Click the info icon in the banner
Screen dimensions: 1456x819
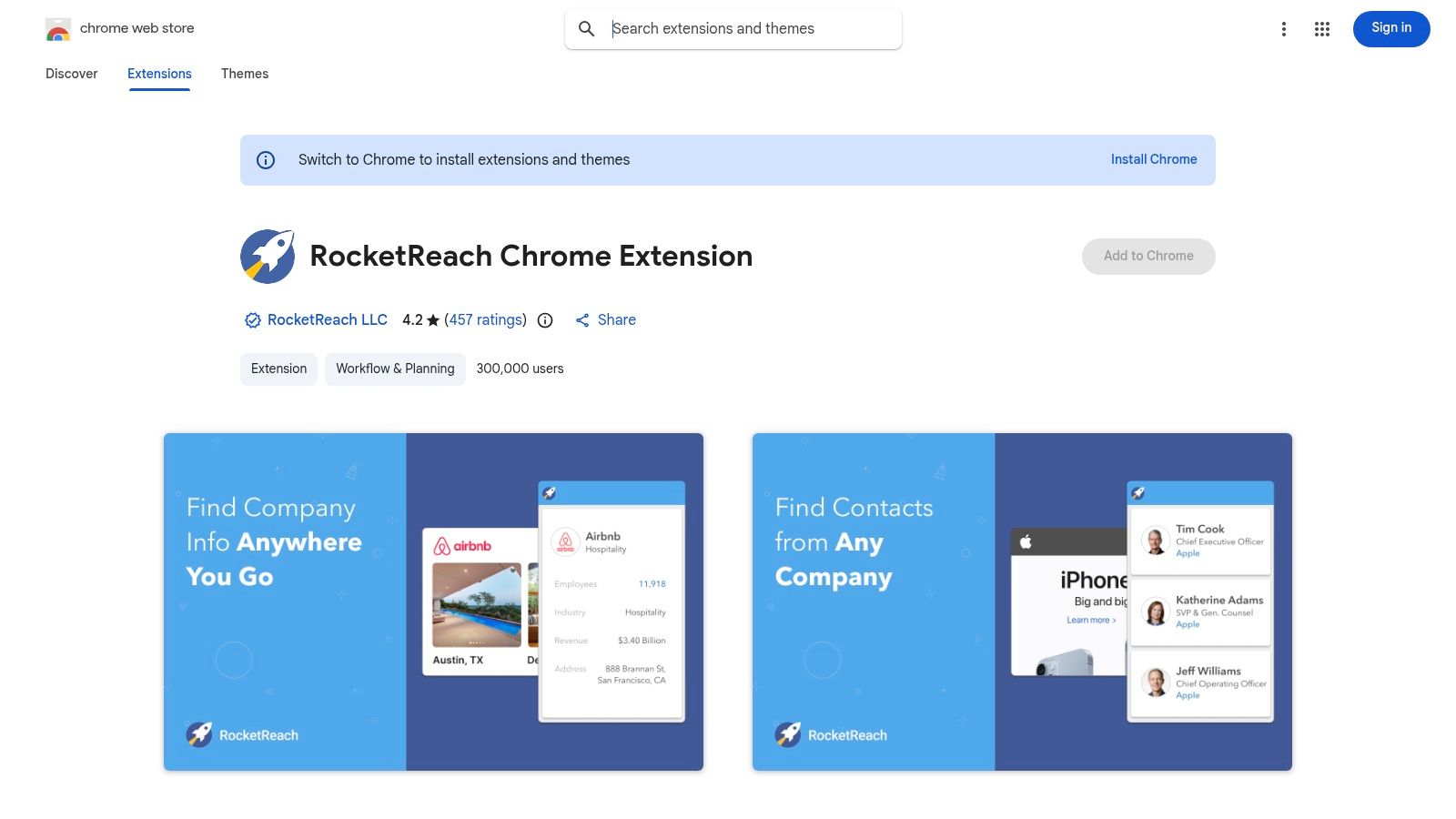point(266,160)
